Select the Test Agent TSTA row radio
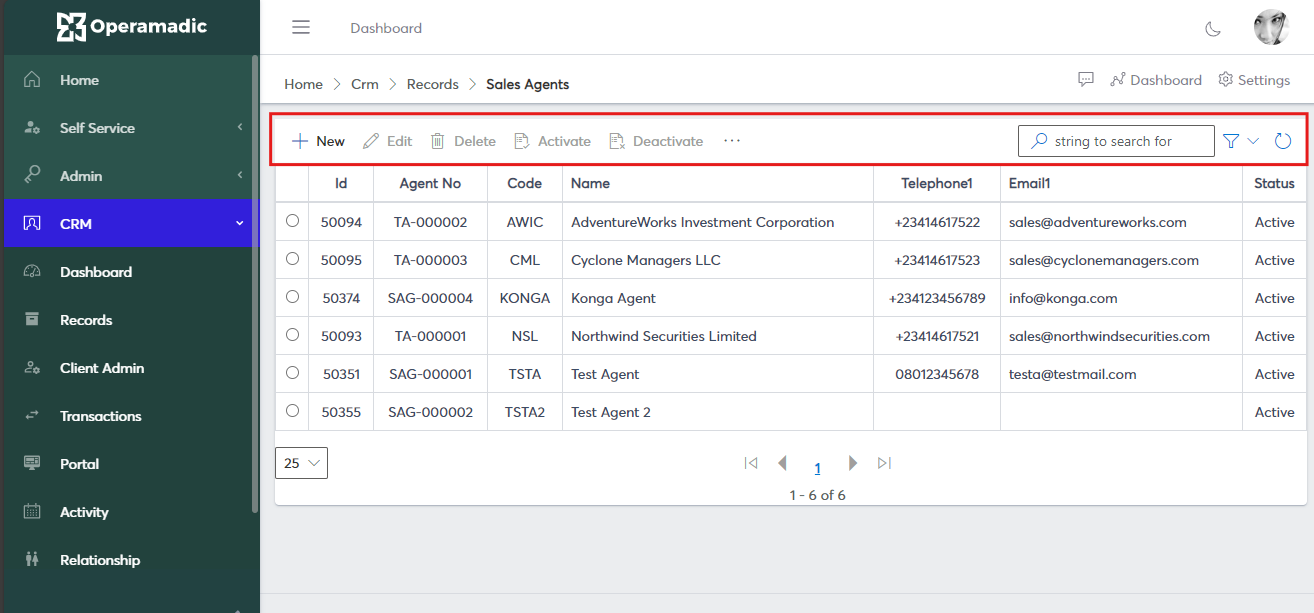The width and height of the screenshot is (1314, 613). 292,373
